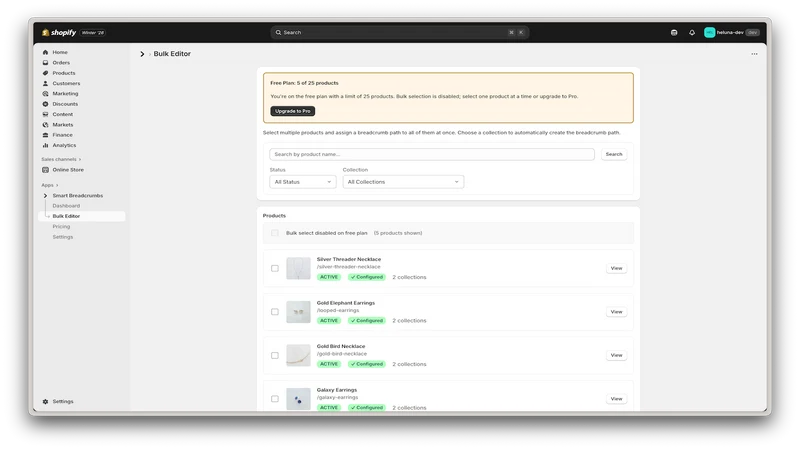Click the Upgrade to Pro button
The width and height of the screenshot is (800, 450).
(x=292, y=111)
